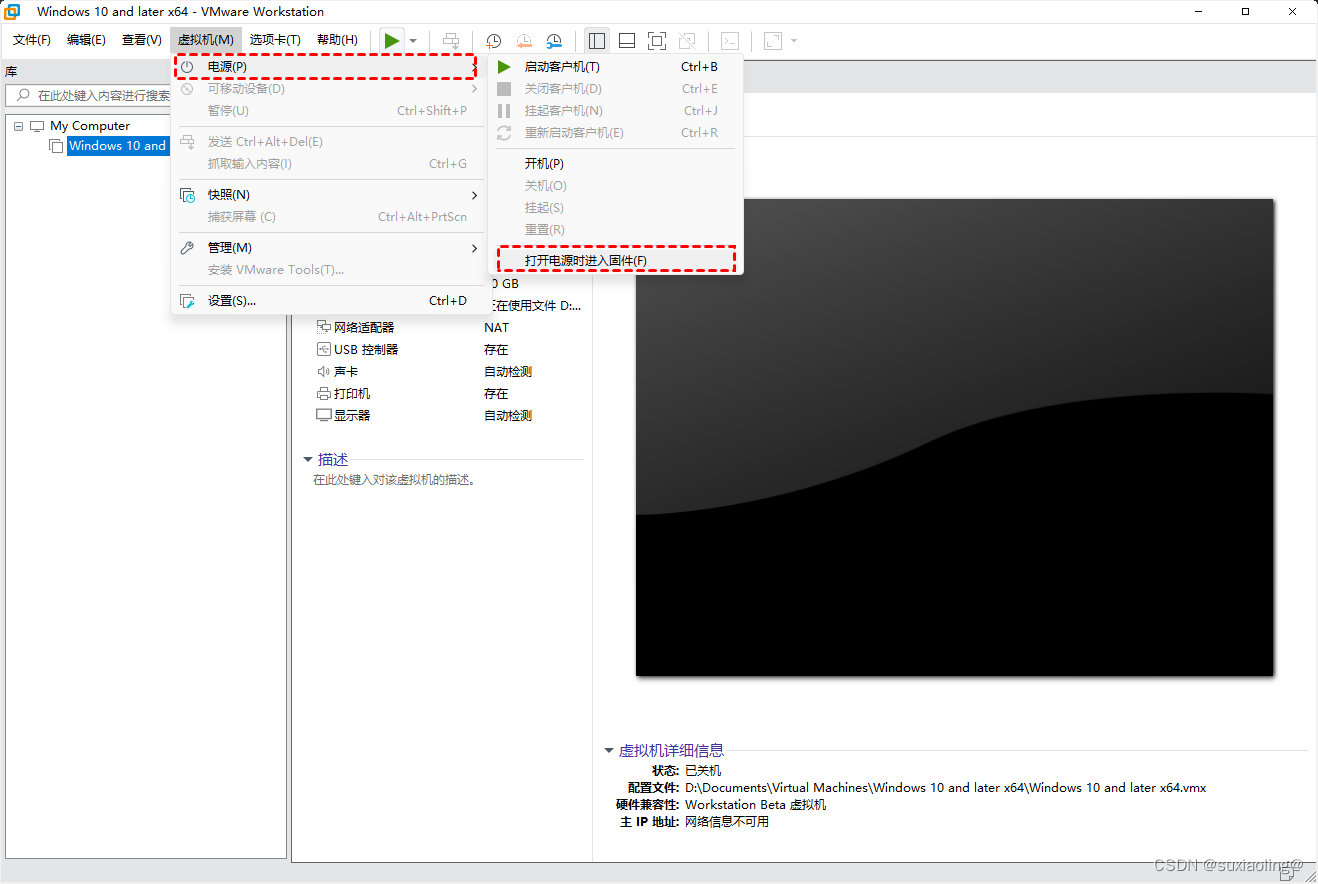This screenshot has width=1318, height=884.
Task: Open 设置(S)... from the menu
Action: [x=326, y=300]
